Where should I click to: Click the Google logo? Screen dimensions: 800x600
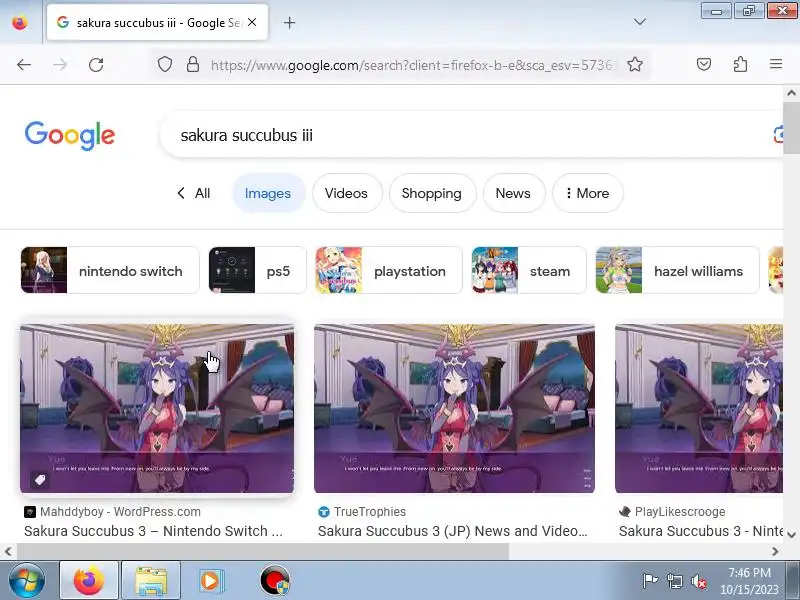[70, 135]
